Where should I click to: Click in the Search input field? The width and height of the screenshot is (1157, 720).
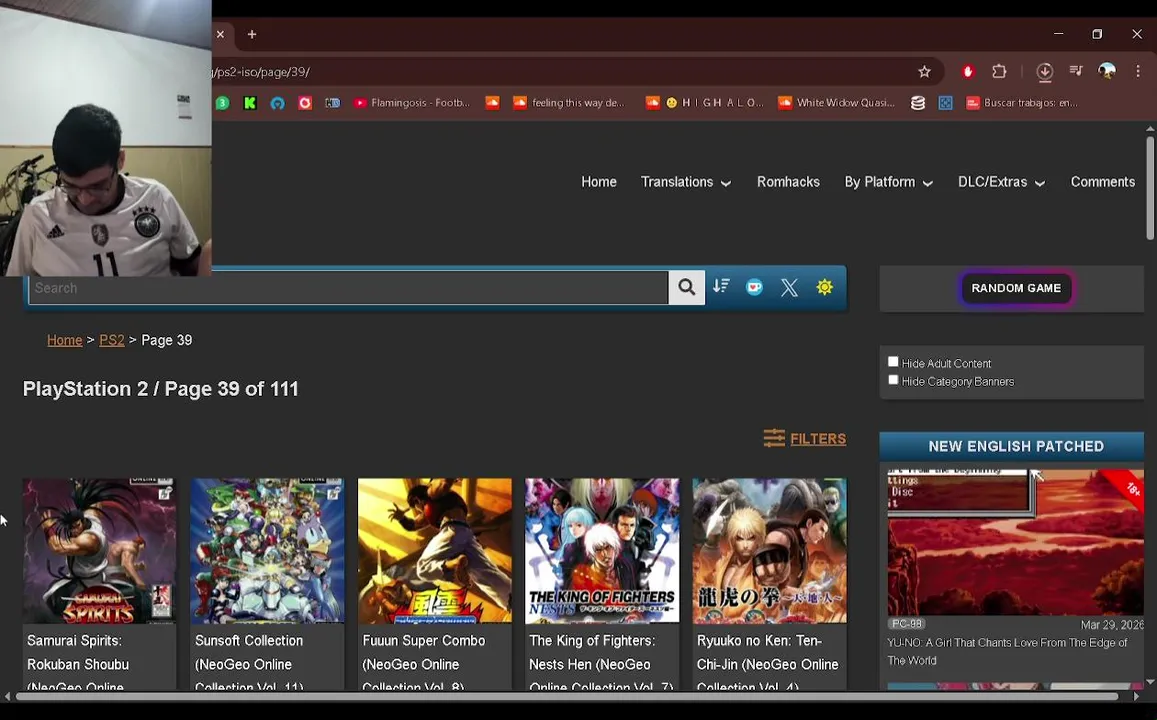(348, 288)
